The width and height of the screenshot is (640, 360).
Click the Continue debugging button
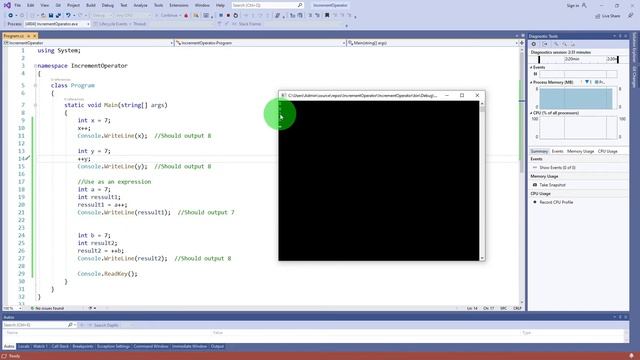[x=169, y=16]
